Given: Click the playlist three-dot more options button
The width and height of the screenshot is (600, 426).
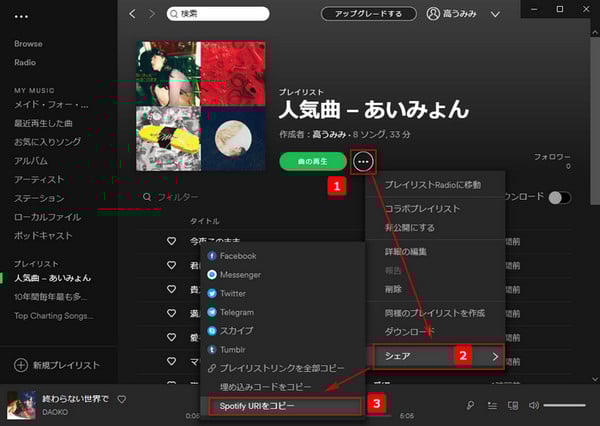Looking at the screenshot, I should click(363, 162).
